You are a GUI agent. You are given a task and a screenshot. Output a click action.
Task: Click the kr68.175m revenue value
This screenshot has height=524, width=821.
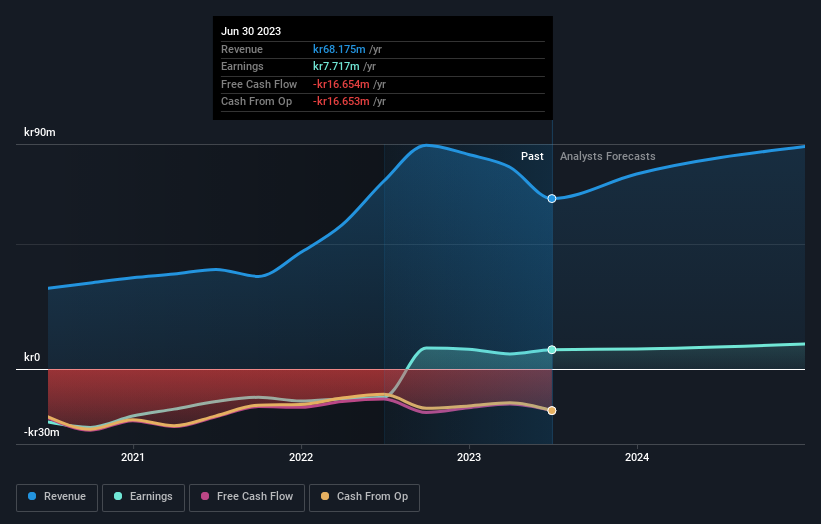coord(339,49)
